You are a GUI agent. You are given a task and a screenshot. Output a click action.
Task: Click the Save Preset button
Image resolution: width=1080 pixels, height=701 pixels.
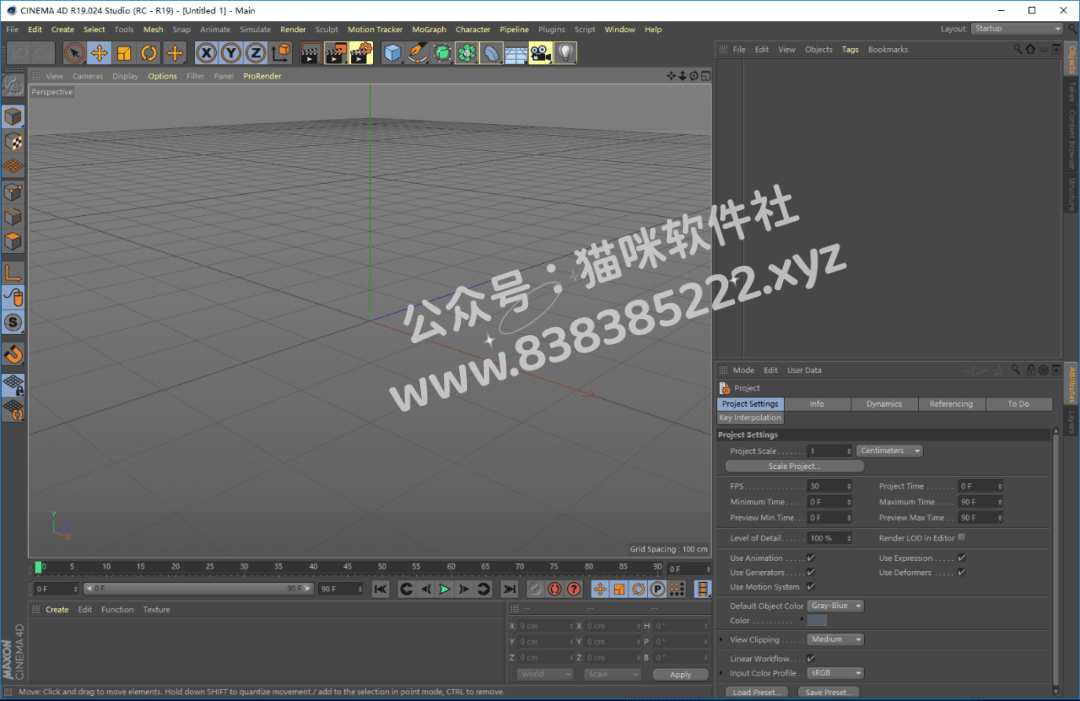pyautogui.click(x=829, y=692)
